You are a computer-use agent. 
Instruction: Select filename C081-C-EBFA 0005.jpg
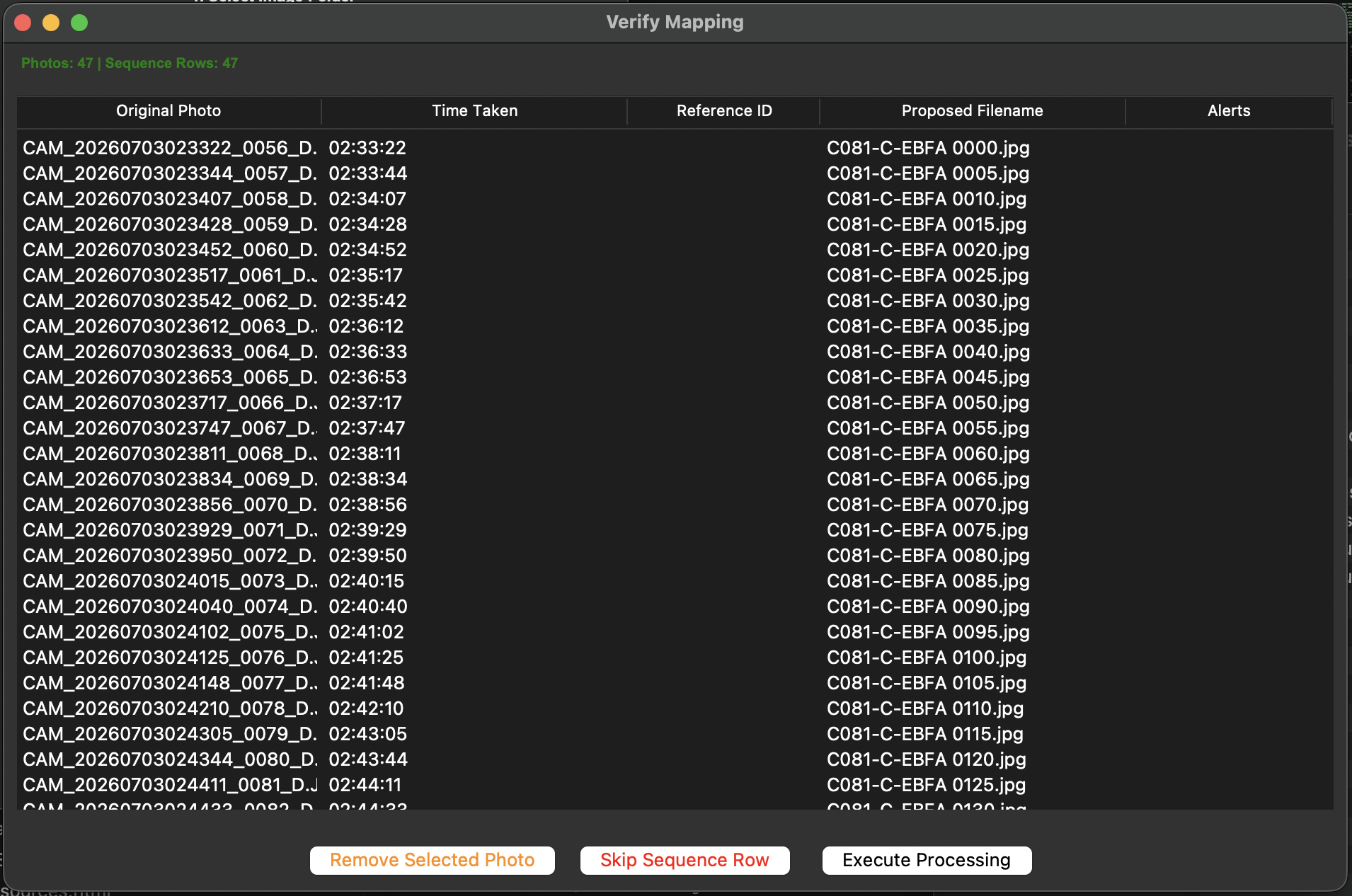click(928, 173)
